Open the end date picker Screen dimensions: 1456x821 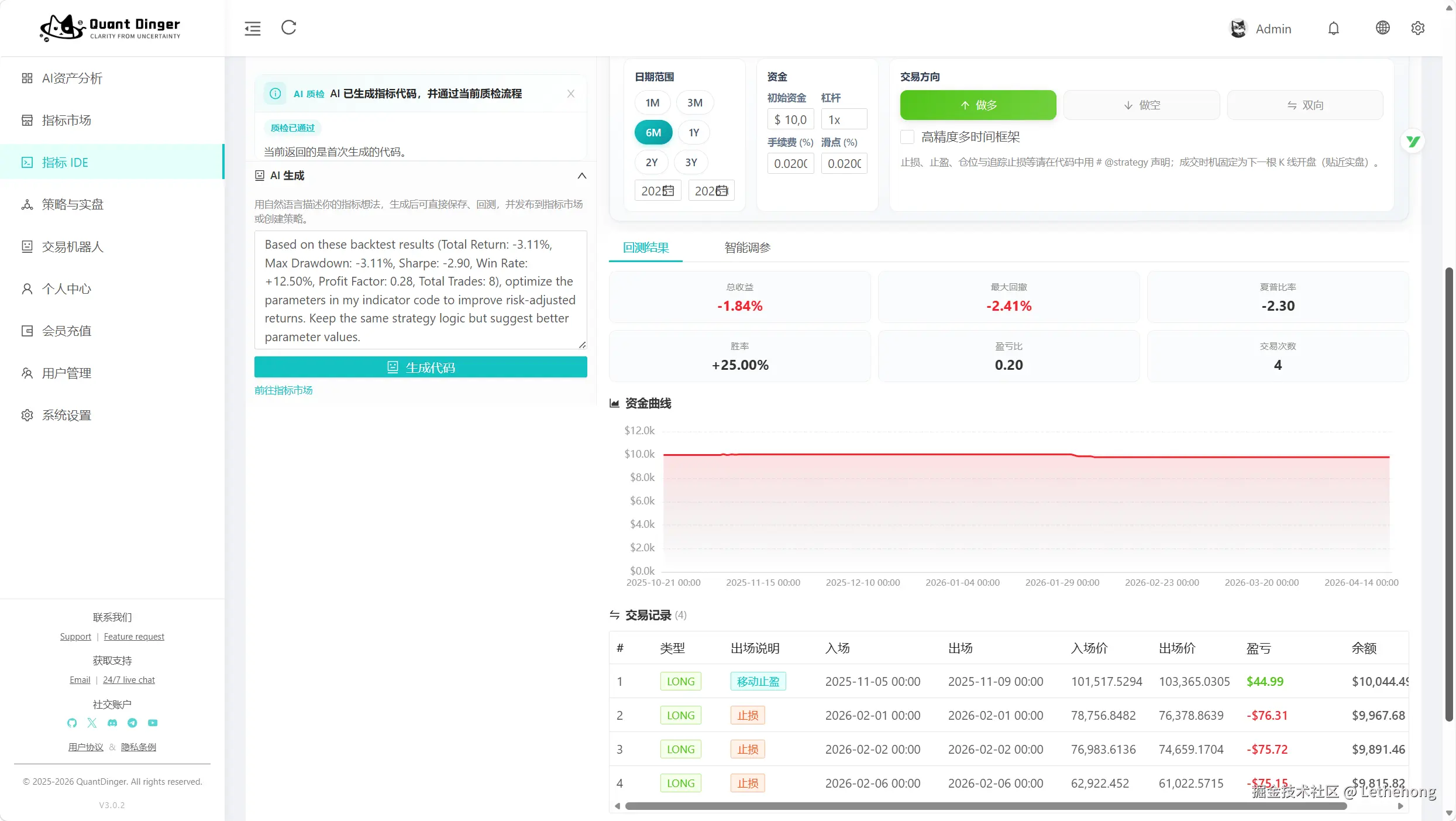(x=711, y=191)
